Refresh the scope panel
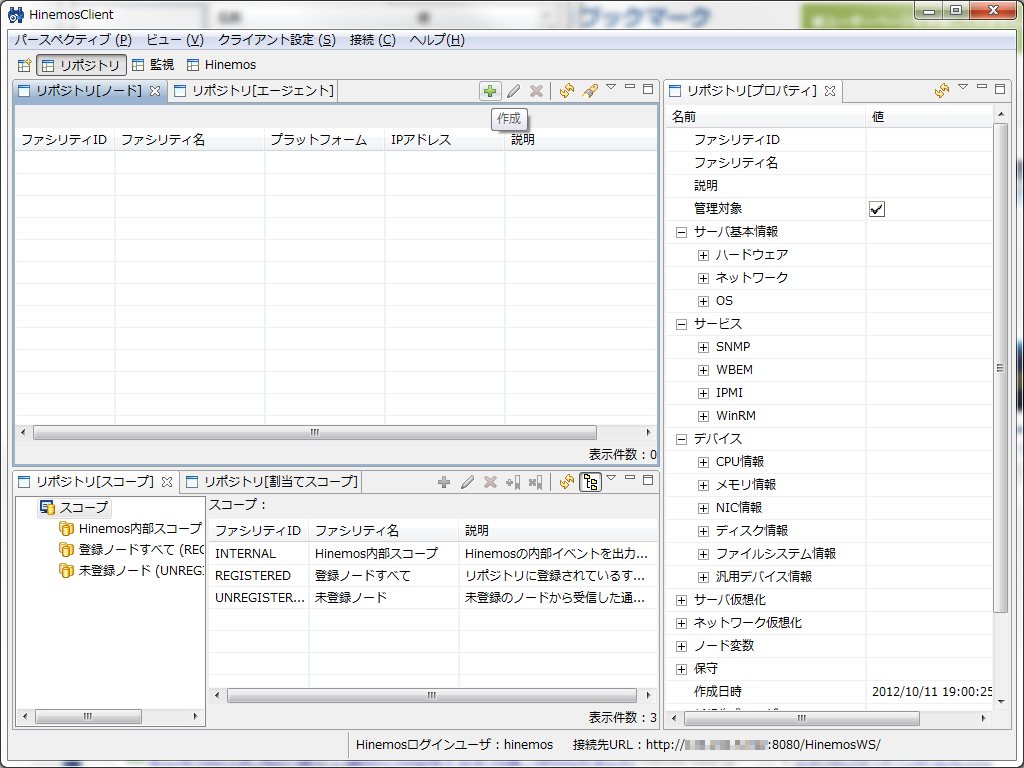 coord(567,482)
